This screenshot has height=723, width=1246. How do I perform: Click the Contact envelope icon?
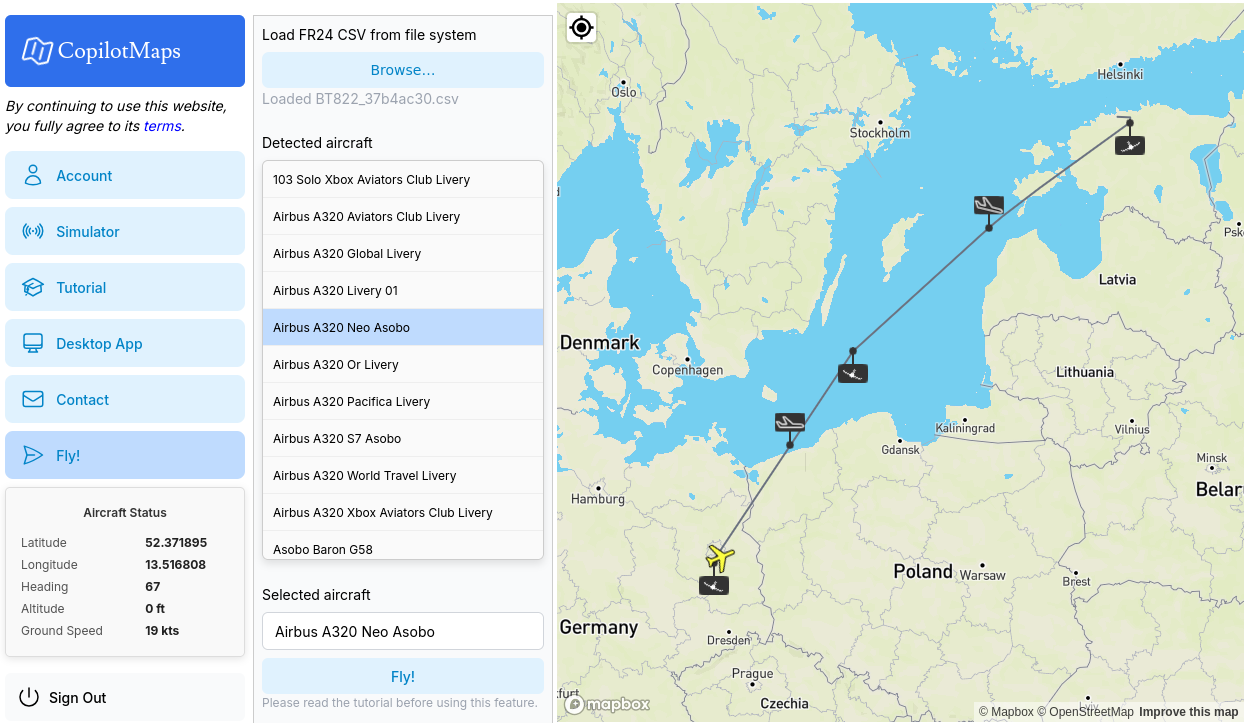point(33,399)
